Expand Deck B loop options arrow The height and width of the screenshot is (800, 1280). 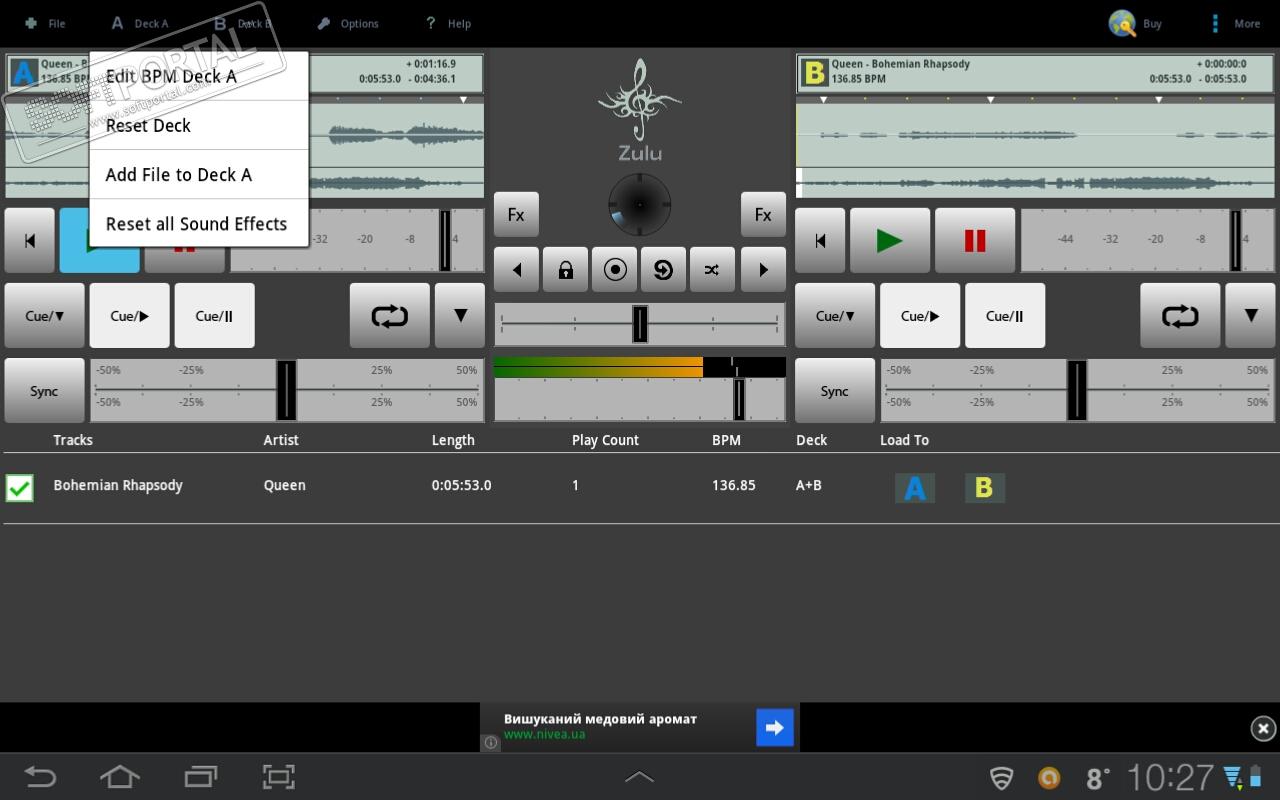tap(1250, 316)
